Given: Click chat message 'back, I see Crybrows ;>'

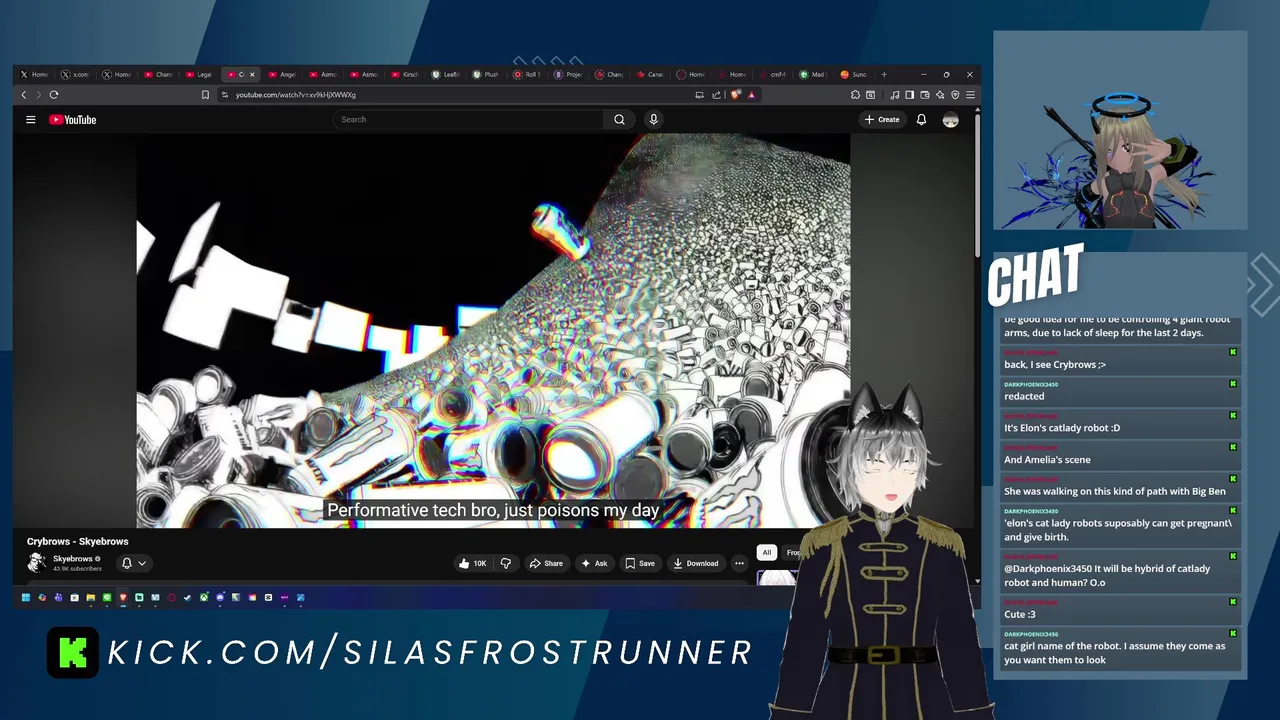Looking at the screenshot, I should pyautogui.click(x=1055, y=364).
